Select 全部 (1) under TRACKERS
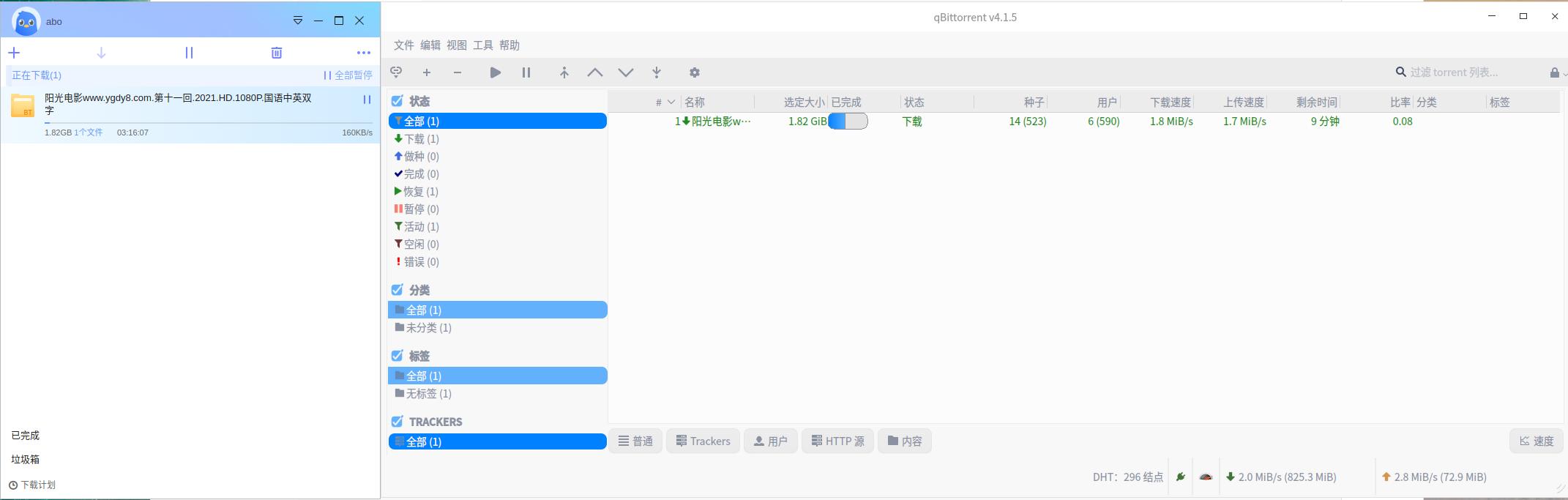Viewport: 1568px width, 500px height. [x=498, y=442]
